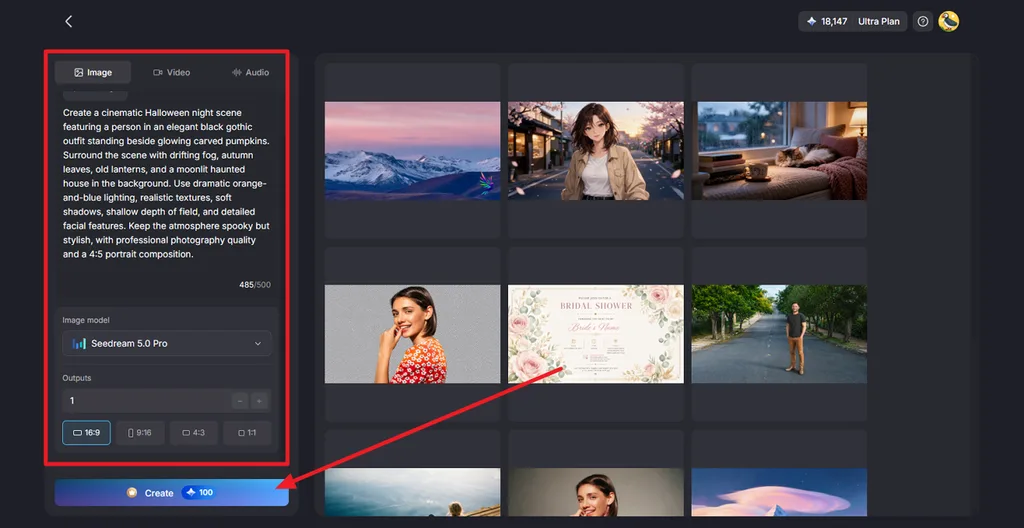
Task: Open the user profile avatar
Action: 948,22
